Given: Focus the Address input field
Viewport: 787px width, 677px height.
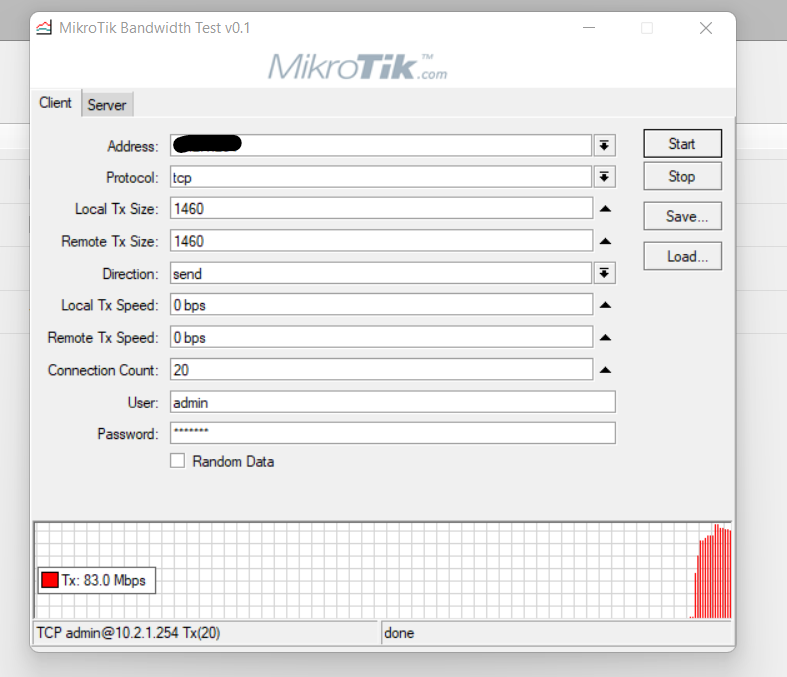Looking at the screenshot, I should [x=381, y=146].
